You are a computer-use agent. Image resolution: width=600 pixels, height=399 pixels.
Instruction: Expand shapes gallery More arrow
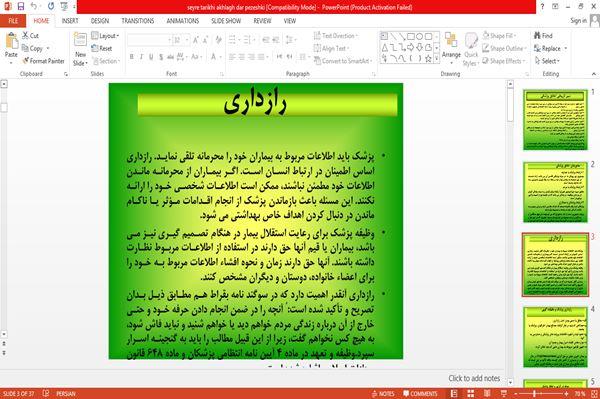pos(436,58)
